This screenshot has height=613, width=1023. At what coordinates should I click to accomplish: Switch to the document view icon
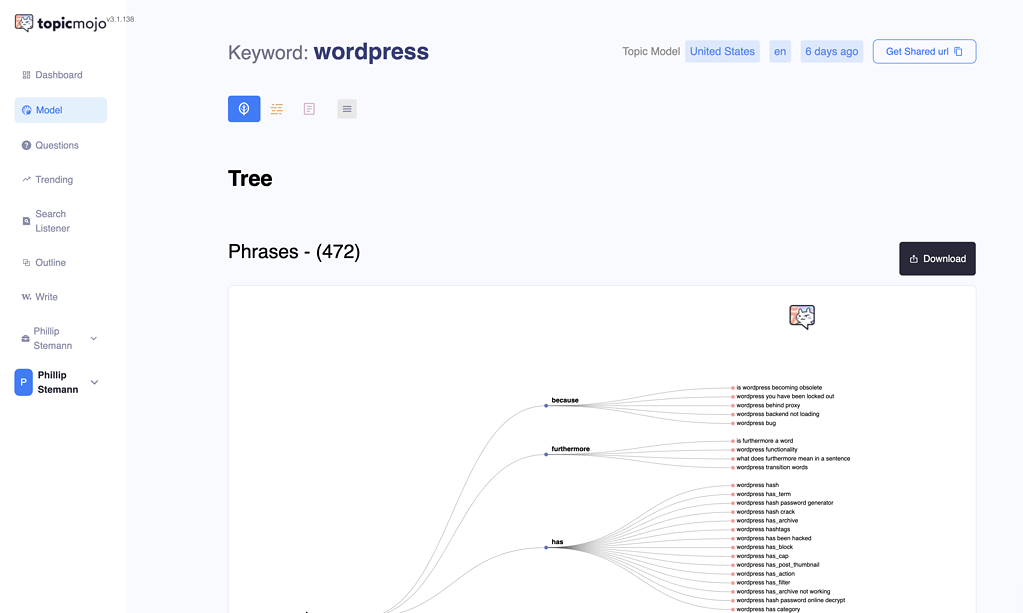click(309, 109)
